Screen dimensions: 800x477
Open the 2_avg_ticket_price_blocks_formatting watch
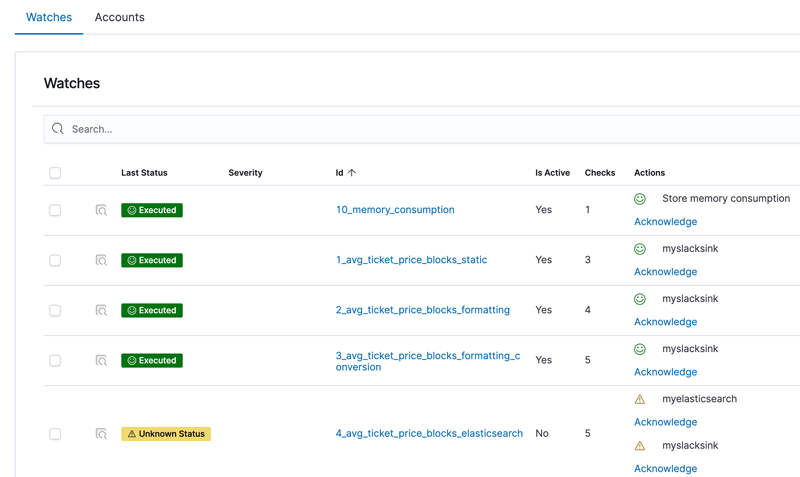(x=422, y=310)
